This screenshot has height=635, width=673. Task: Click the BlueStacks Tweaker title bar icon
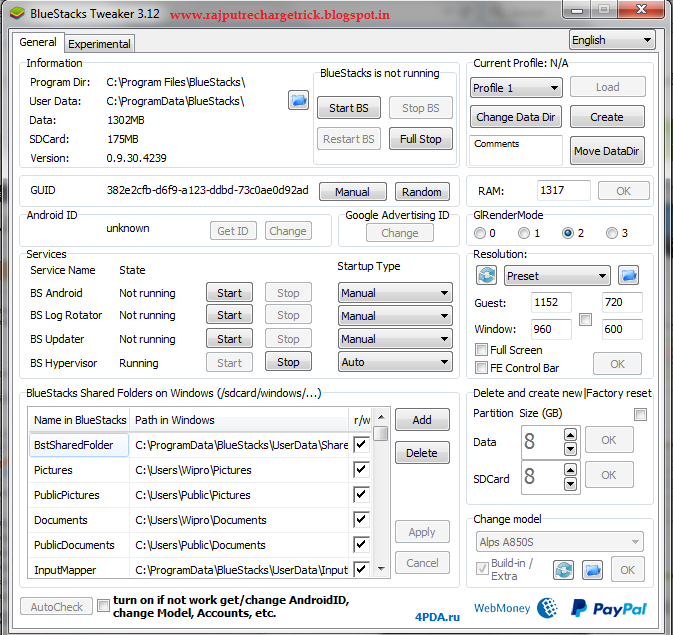pos(18,13)
